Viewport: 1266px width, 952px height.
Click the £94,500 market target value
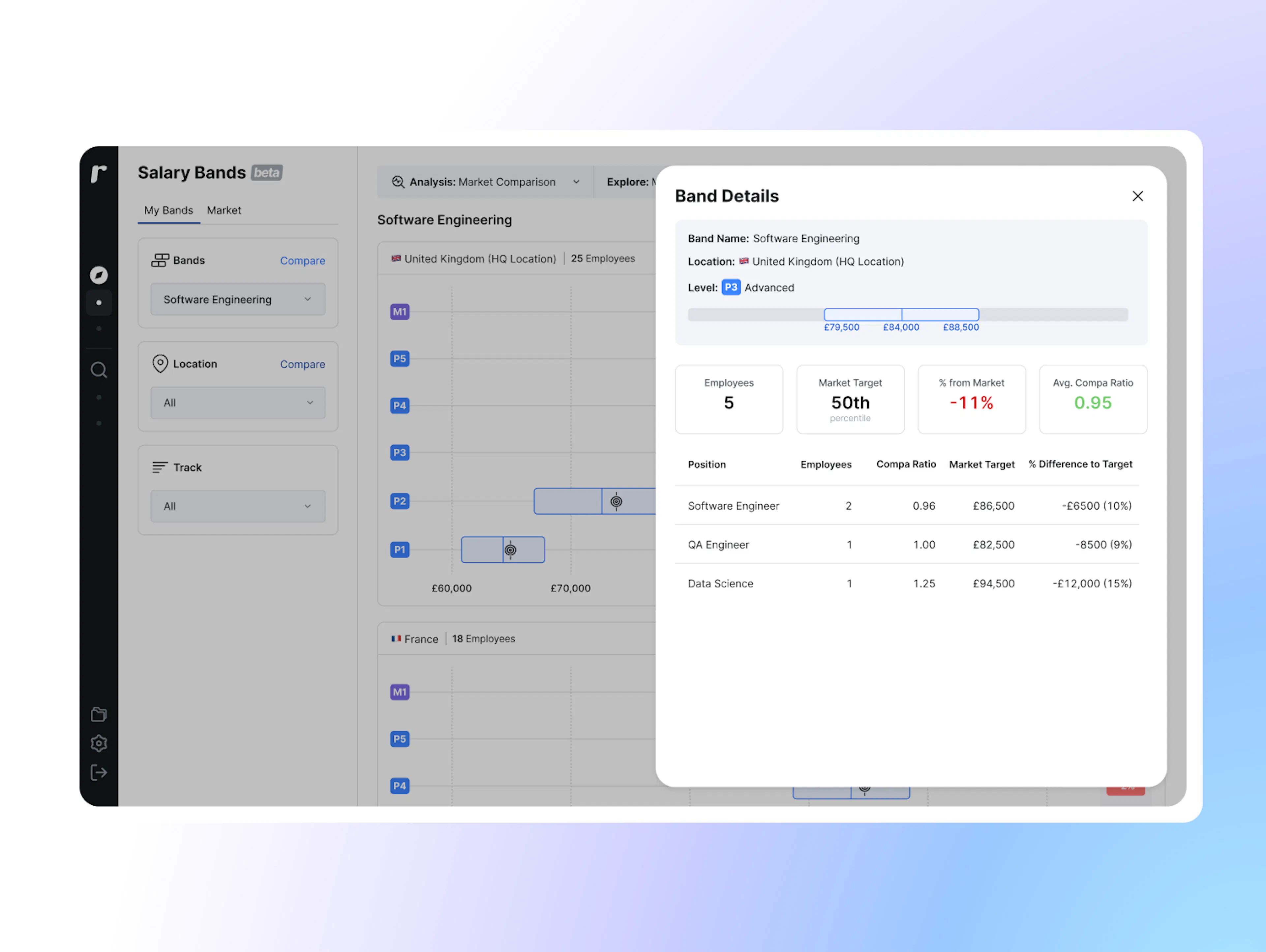tap(994, 583)
